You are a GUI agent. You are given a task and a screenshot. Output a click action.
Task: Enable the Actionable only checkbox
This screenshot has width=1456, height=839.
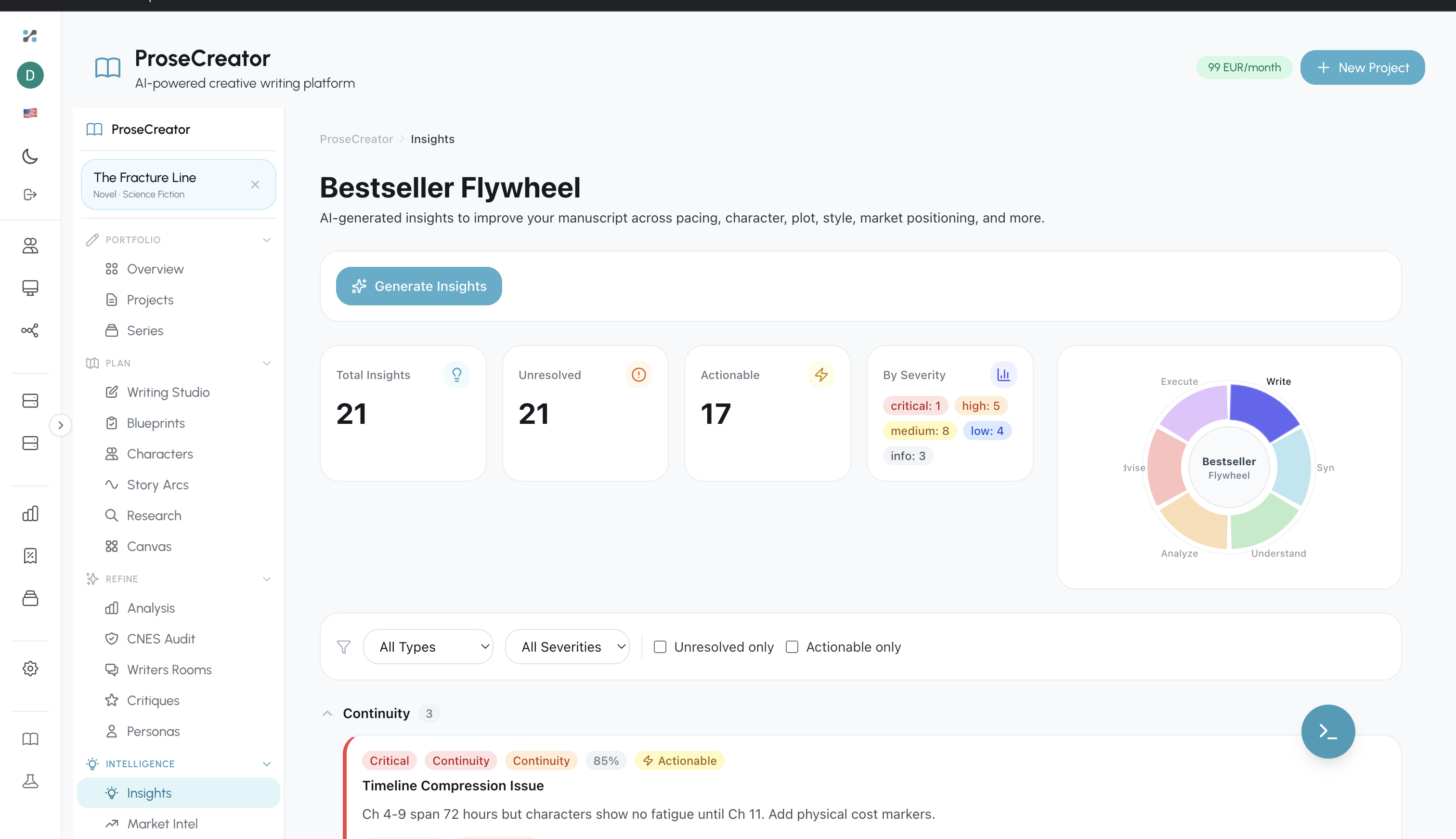[793, 646]
